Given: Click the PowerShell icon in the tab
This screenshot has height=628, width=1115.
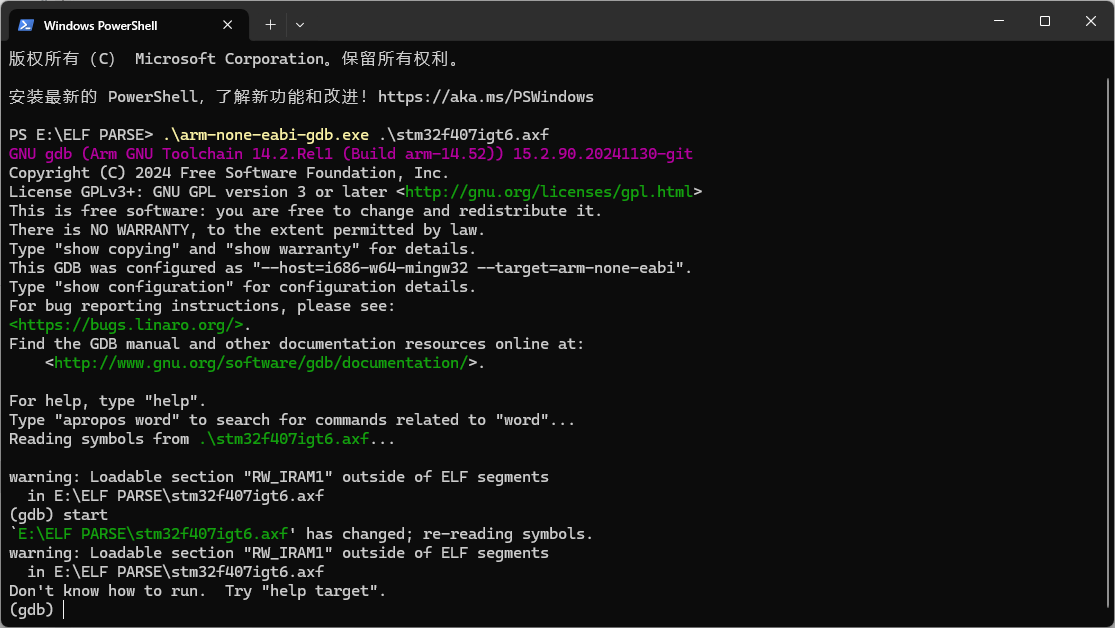Looking at the screenshot, I should tap(26, 25).
